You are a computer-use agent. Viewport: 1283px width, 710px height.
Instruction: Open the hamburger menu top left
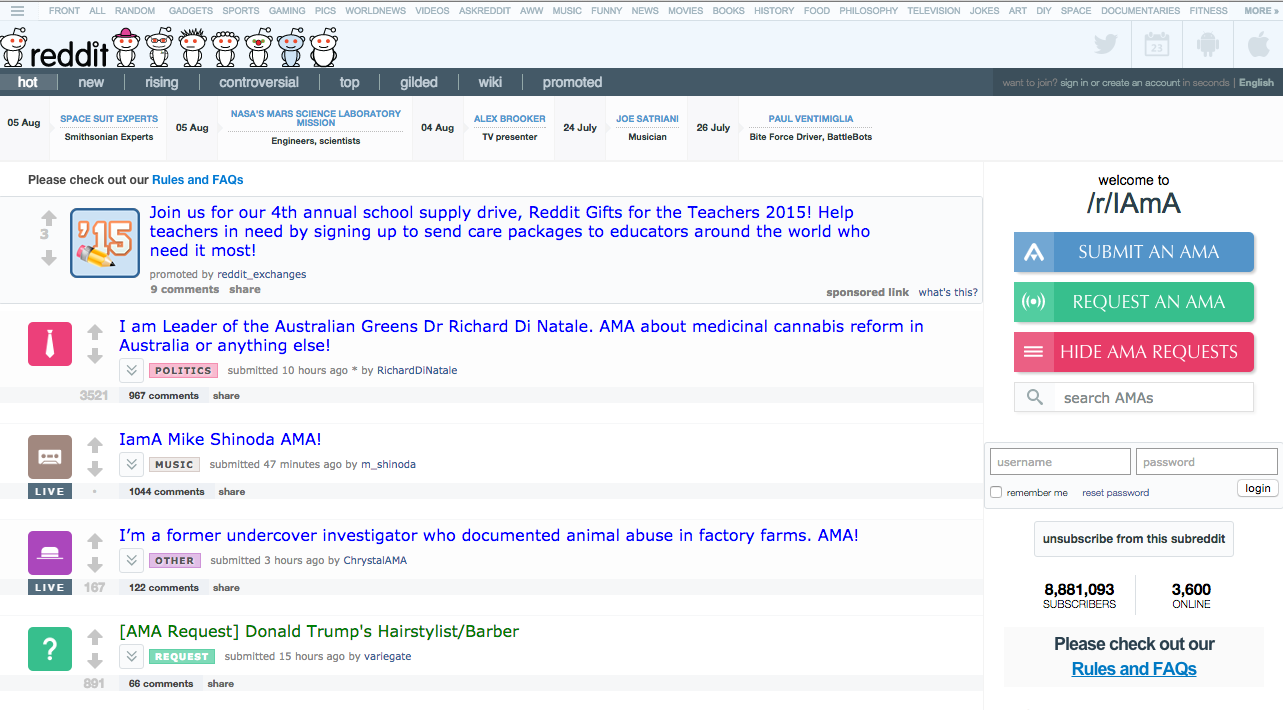click(x=17, y=10)
